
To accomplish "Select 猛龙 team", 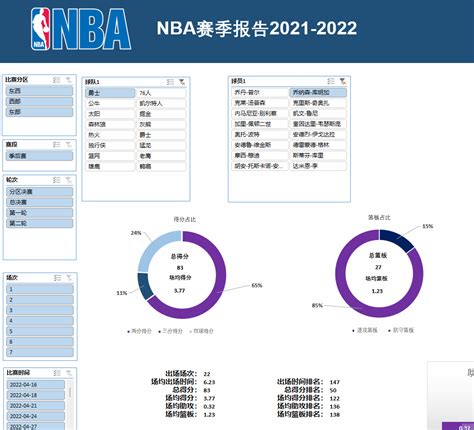I will 161,145.
